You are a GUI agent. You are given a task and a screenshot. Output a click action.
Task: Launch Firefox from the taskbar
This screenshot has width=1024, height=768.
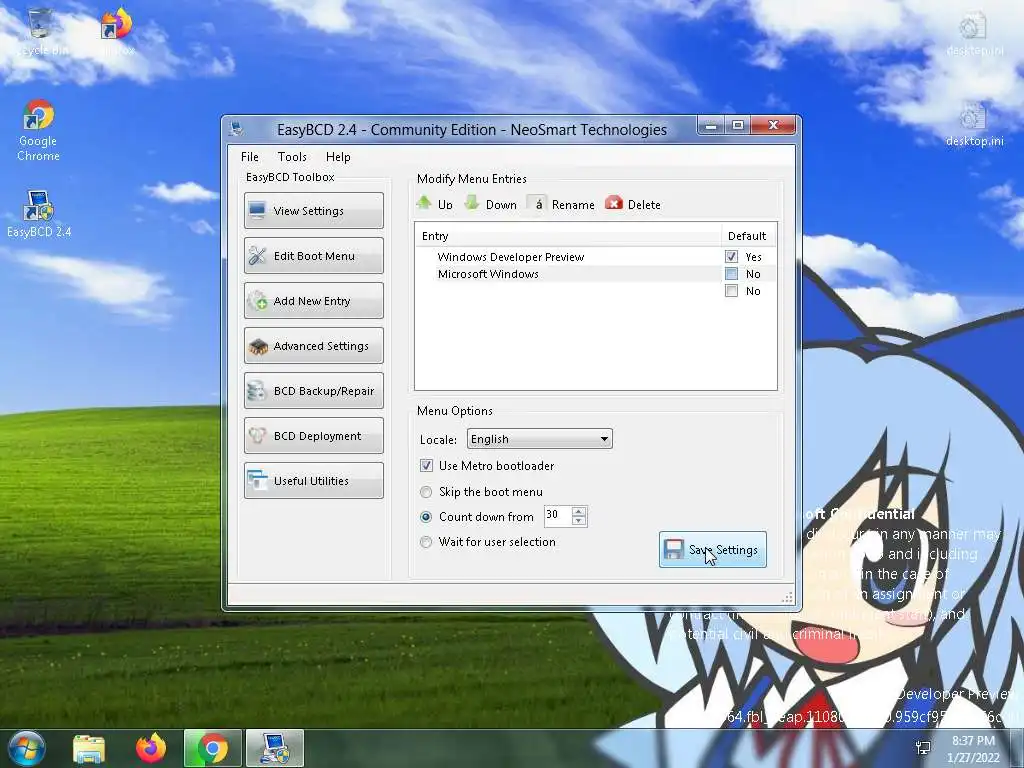pos(151,748)
